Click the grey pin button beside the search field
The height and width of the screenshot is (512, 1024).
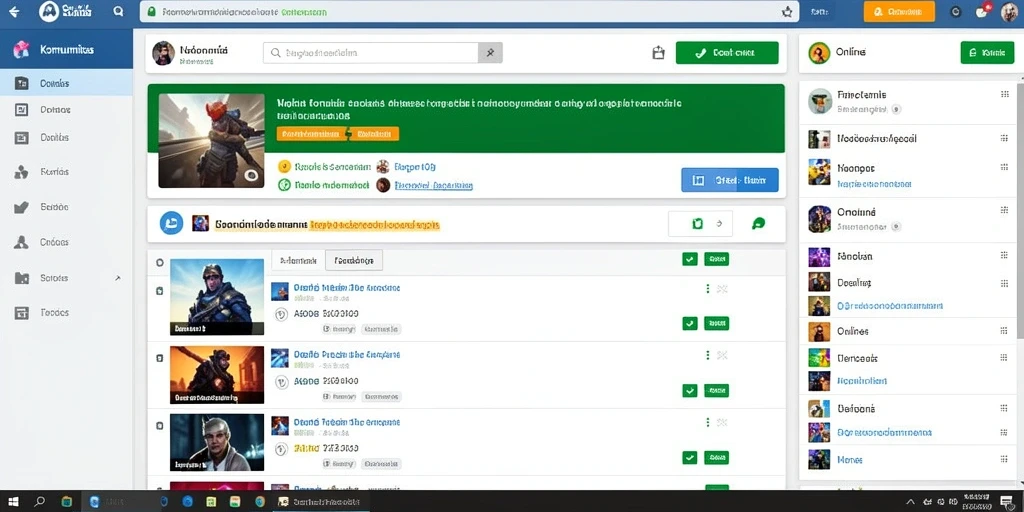click(490, 53)
